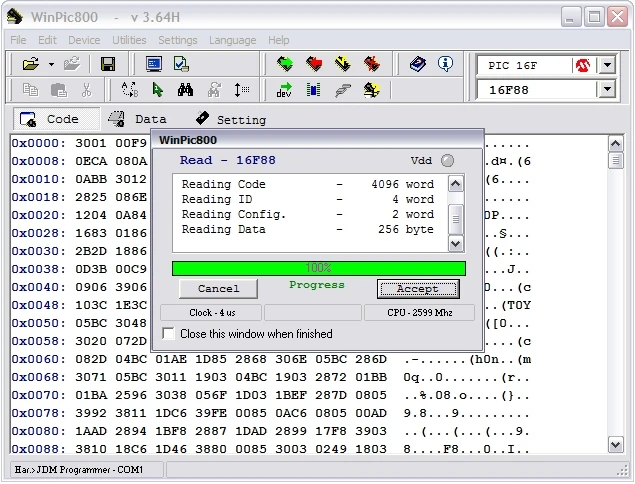
Task: Click the yellow chip blank-check icon
Action: click(372, 90)
